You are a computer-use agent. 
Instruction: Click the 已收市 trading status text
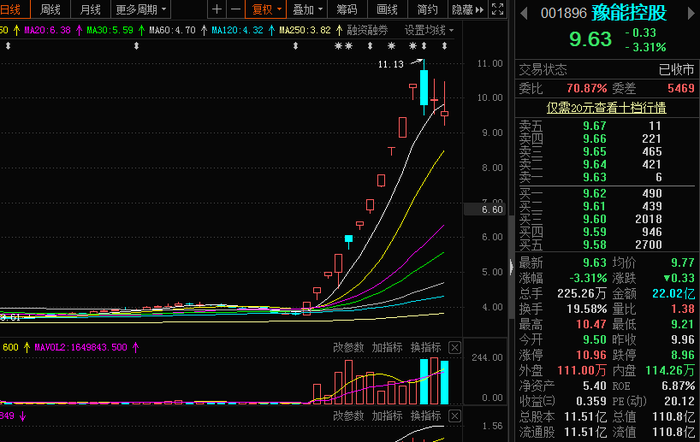676,70
